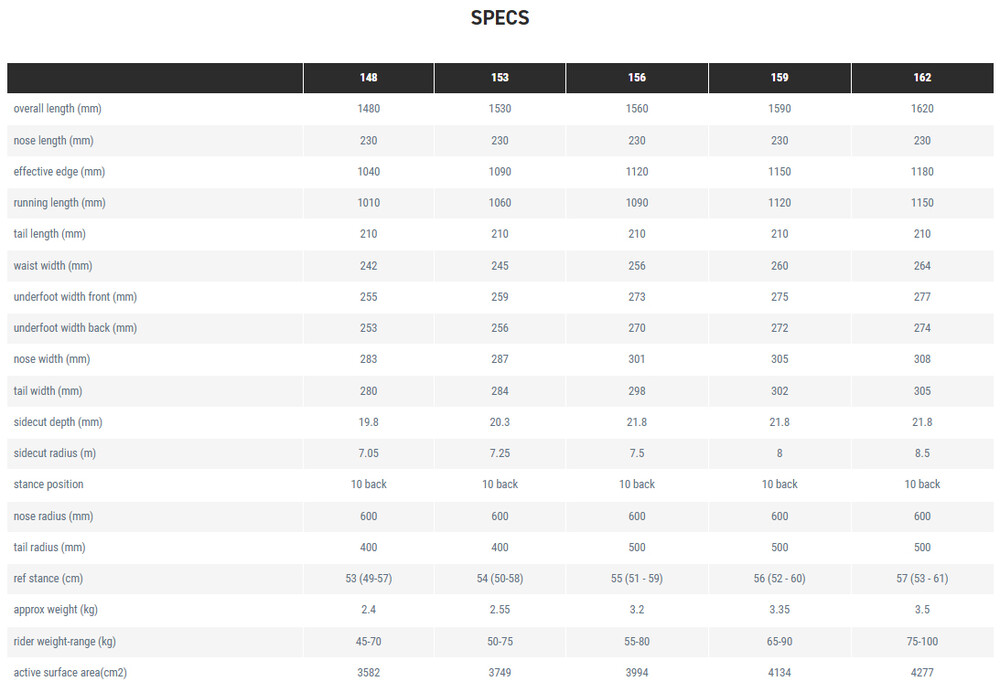Click the active surface area(cm2) row label
1000x692 pixels.
pyautogui.click(x=70, y=673)
